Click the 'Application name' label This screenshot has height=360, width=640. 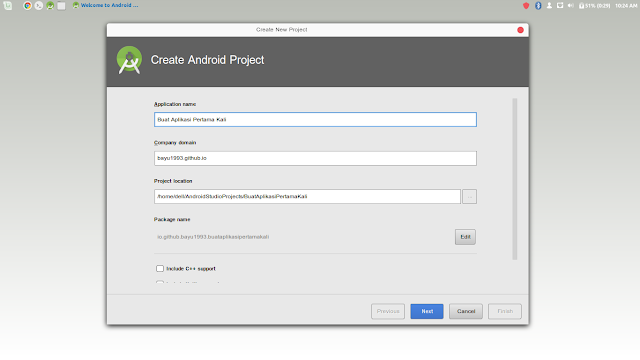click(175, 104)
